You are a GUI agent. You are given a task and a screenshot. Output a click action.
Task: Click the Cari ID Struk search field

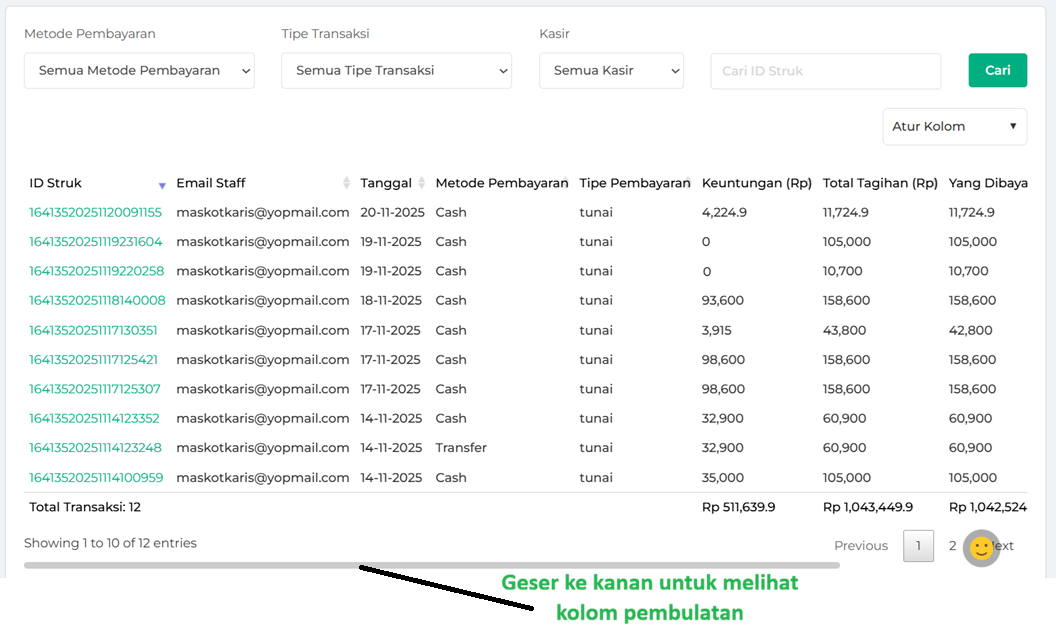[825, 71]
